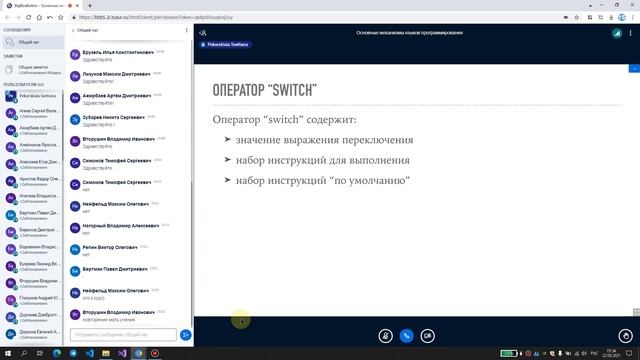Open browser downloads icon

click(x=611, y=18)
